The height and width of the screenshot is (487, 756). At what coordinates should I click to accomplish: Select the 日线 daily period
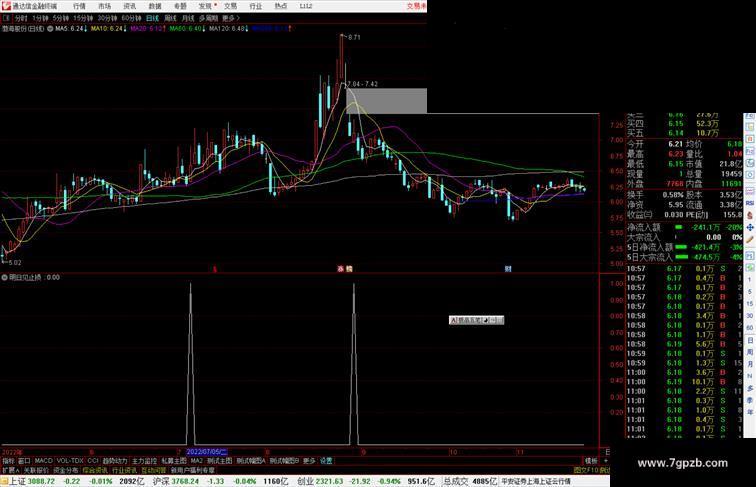click(x=152, y=18)
